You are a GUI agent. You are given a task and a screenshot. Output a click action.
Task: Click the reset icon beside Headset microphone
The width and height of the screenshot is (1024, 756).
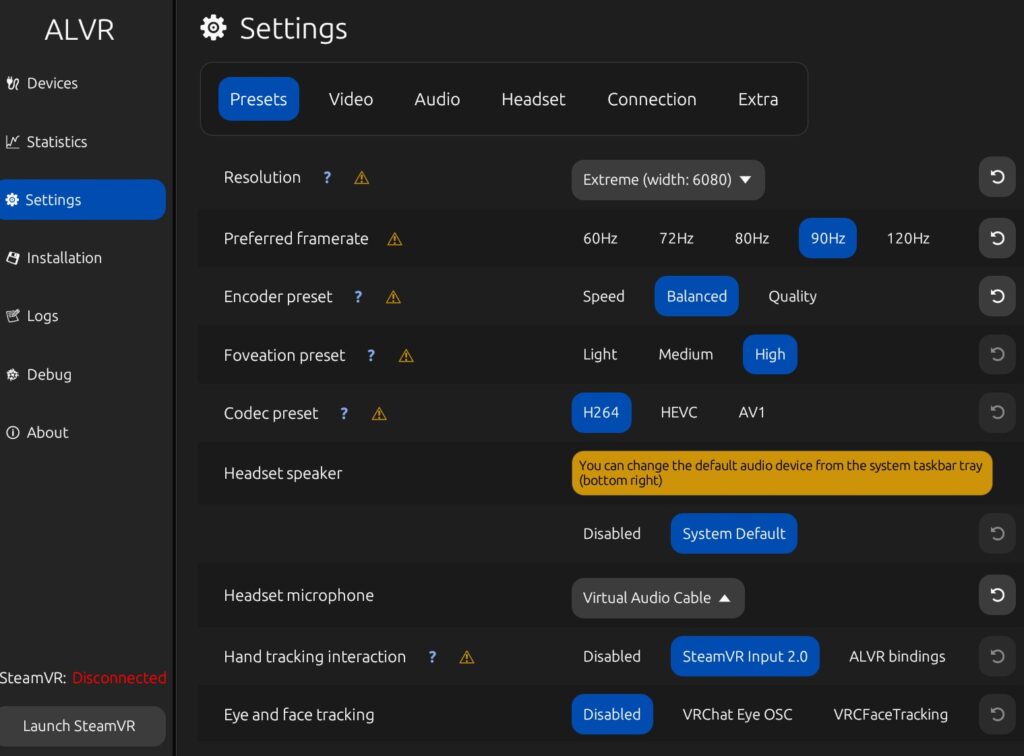[996, 596]
